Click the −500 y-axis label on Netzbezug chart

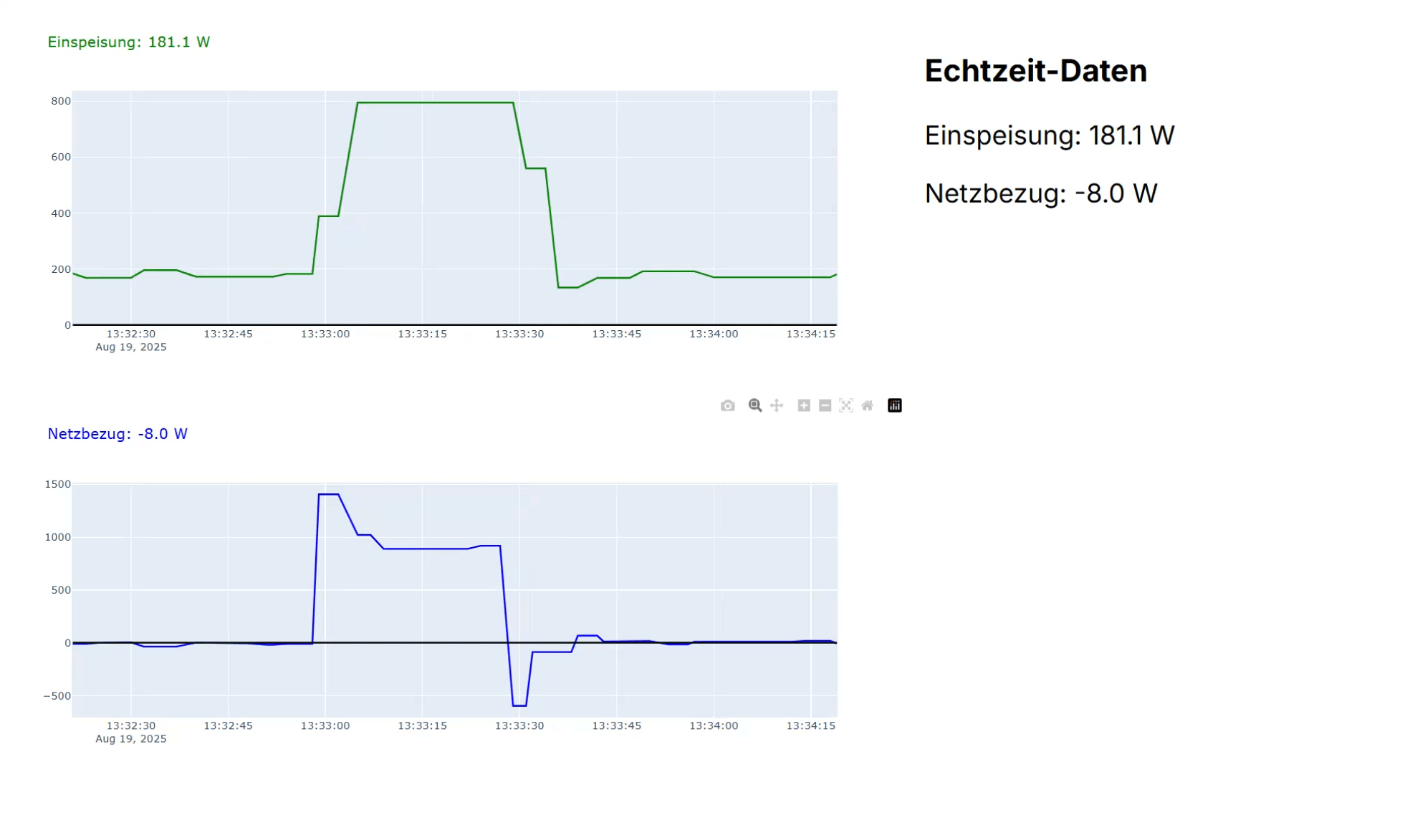pyautogui.click(x=57, y=696)
